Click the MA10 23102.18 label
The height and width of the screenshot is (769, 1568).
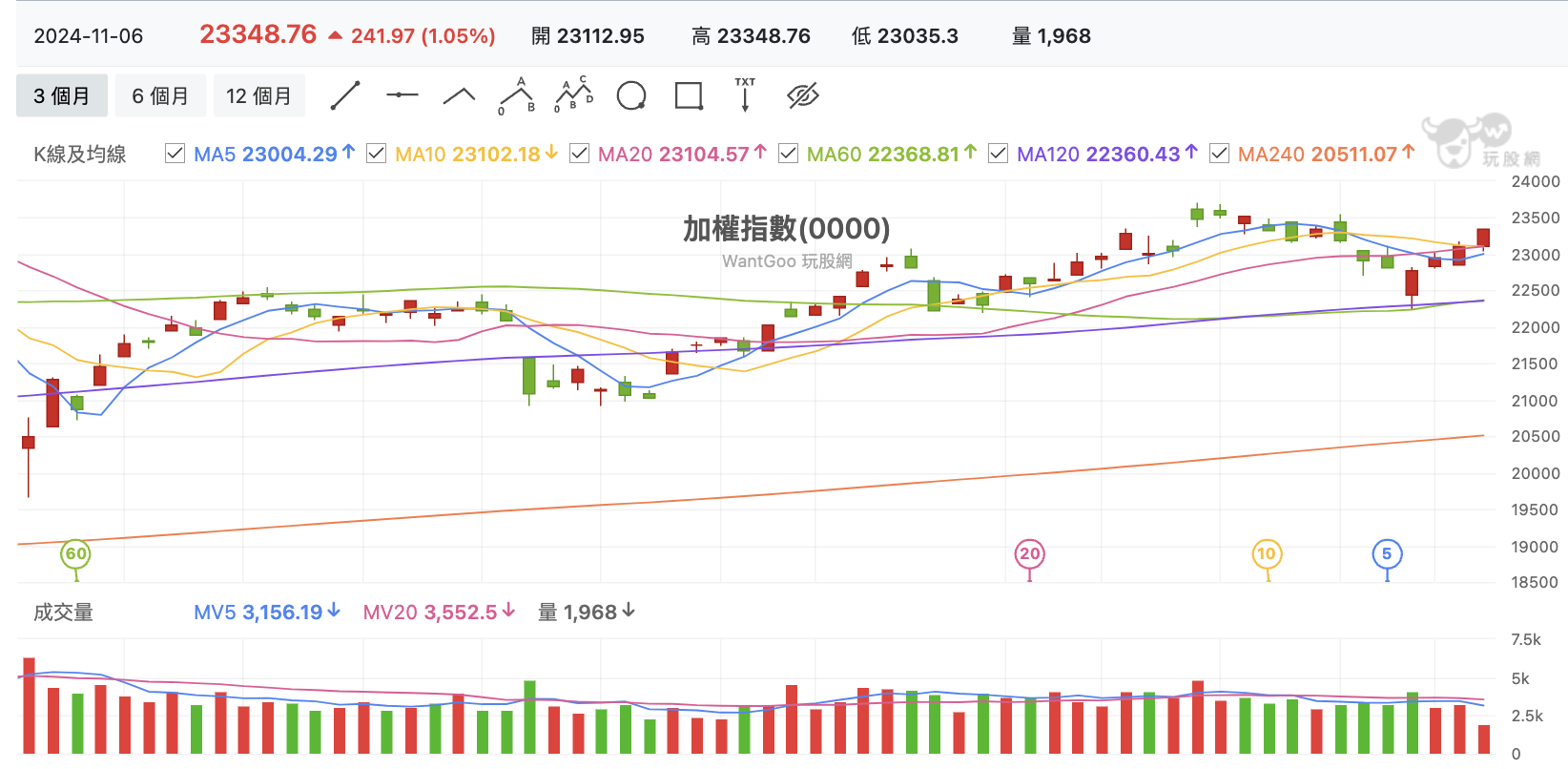(x=477, y=154)
